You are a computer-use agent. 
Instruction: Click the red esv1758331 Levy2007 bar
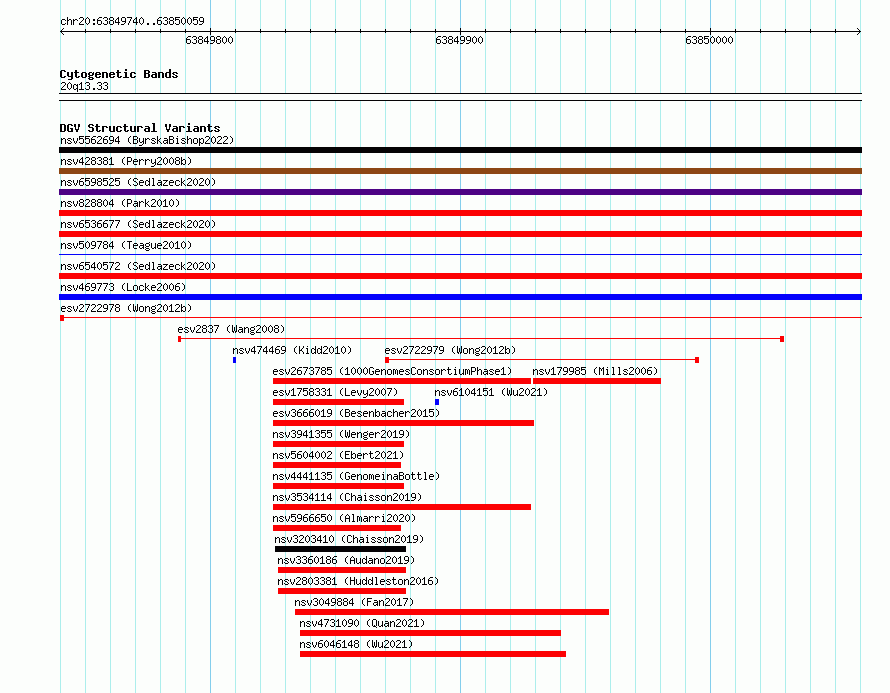click(x=338, y=402)
